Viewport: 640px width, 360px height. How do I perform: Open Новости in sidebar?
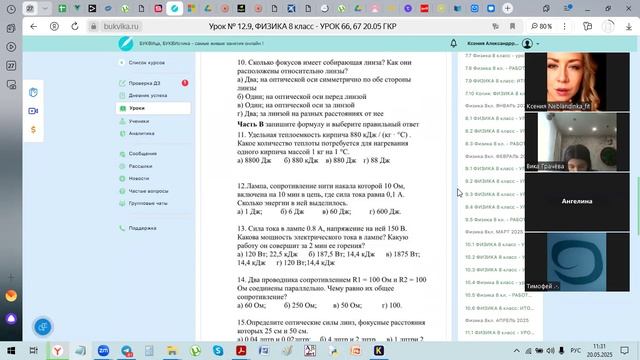point(139,179)
